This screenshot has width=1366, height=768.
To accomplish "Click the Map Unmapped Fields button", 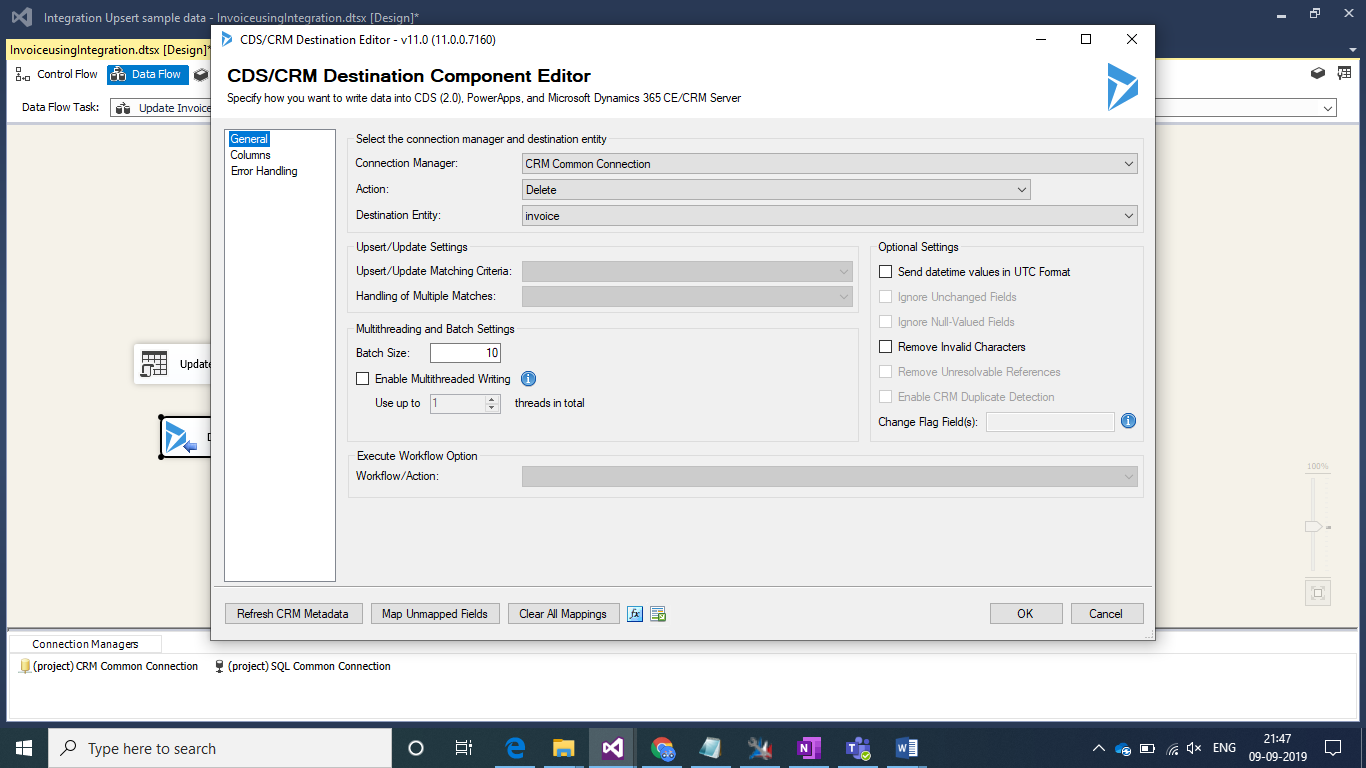I will [x=435, y=614].
